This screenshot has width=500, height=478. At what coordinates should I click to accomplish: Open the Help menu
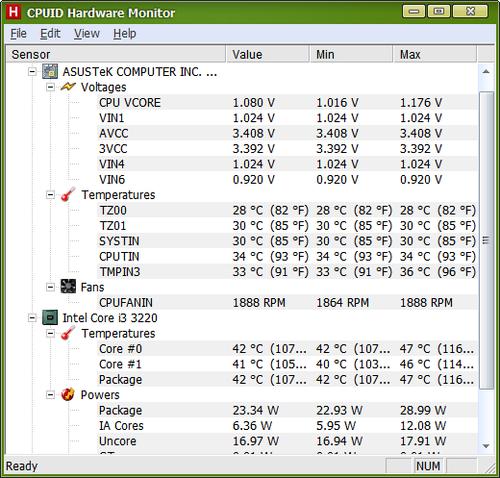125,34
